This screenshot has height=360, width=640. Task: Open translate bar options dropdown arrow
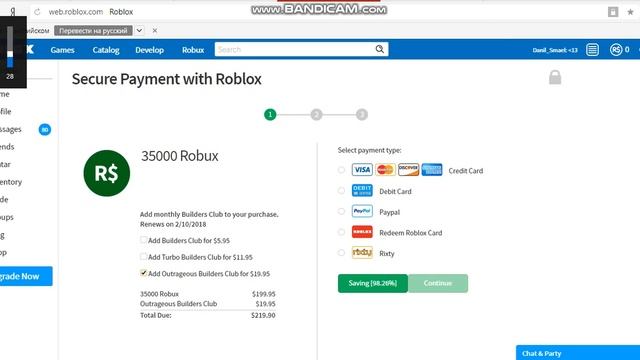click(139, 31)
